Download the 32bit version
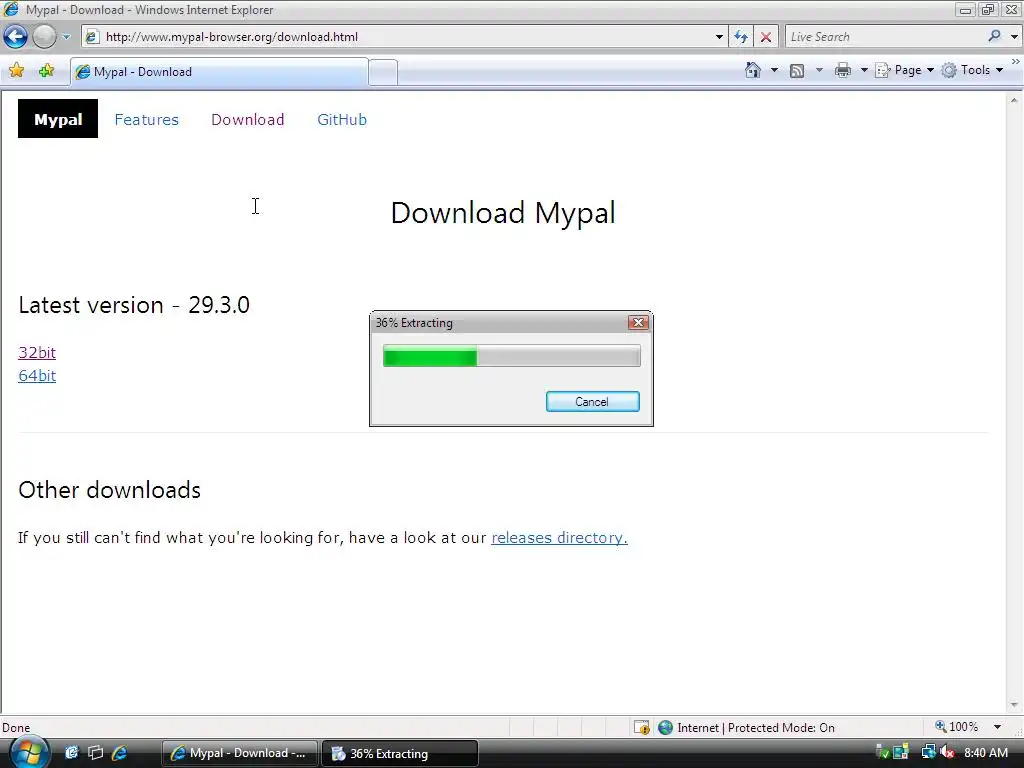The height and width of the screenshot is (768, 1024). coord(37,353)
